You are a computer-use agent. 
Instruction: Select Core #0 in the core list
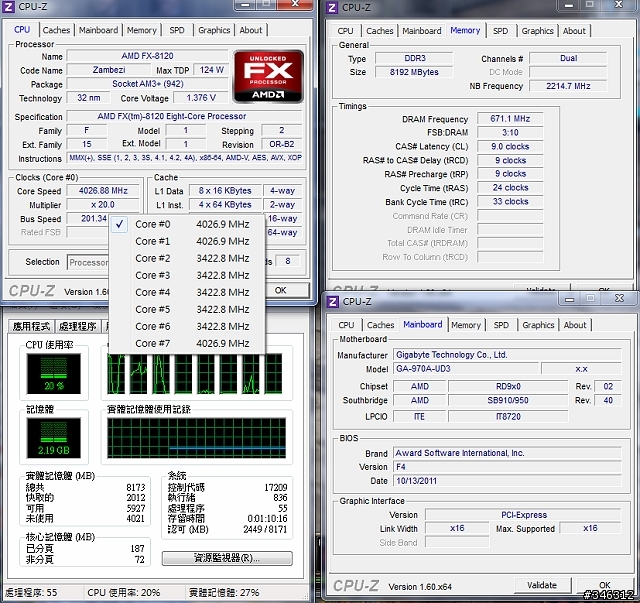point(187,224)
